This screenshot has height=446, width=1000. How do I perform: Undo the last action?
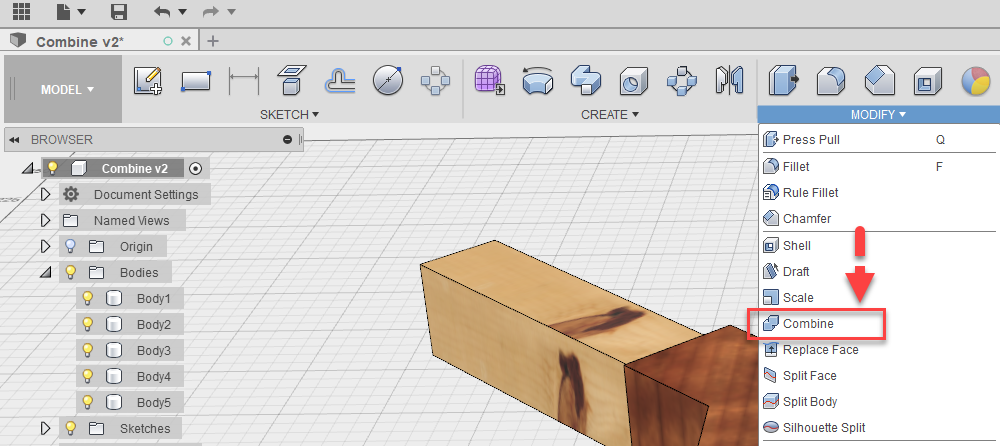point(163,11)
